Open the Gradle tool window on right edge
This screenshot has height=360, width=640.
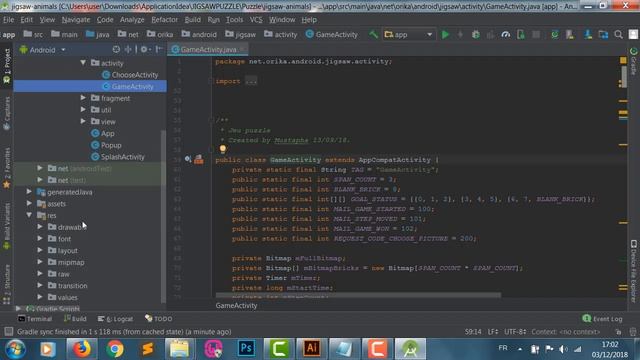point(633,61)
